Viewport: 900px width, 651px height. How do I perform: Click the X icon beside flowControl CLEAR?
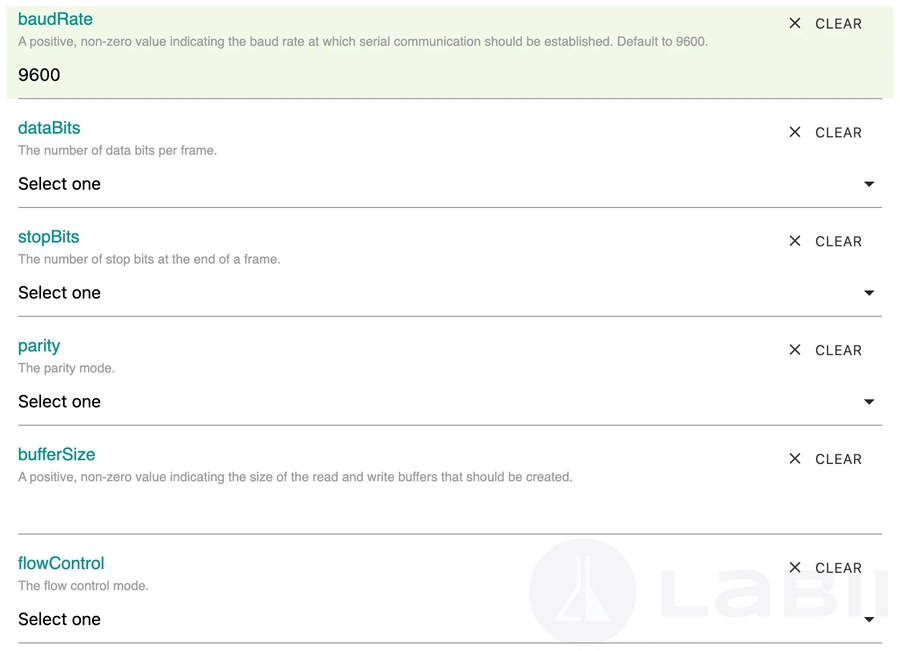click(795, 568)
